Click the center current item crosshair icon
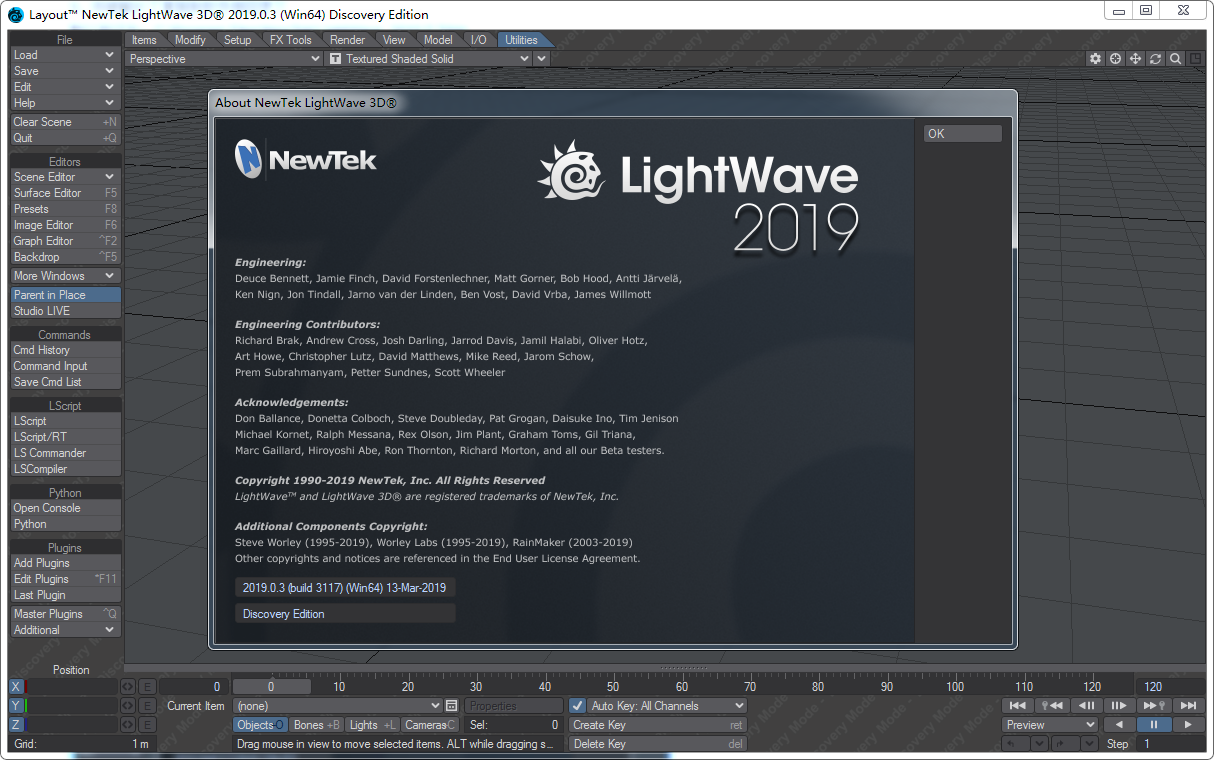The image size is (1214, 760). pyautogui.click(x=1115, y=58)
